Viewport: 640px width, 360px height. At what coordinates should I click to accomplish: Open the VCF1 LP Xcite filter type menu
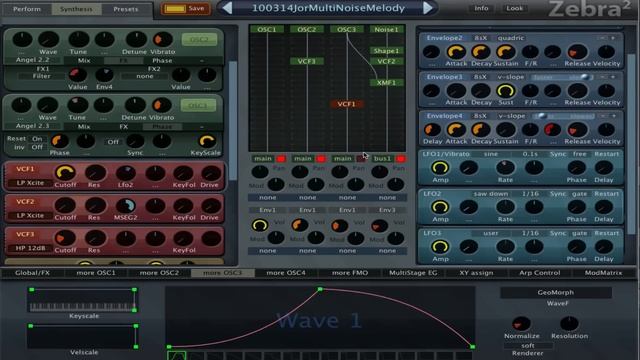click(30, 183)
